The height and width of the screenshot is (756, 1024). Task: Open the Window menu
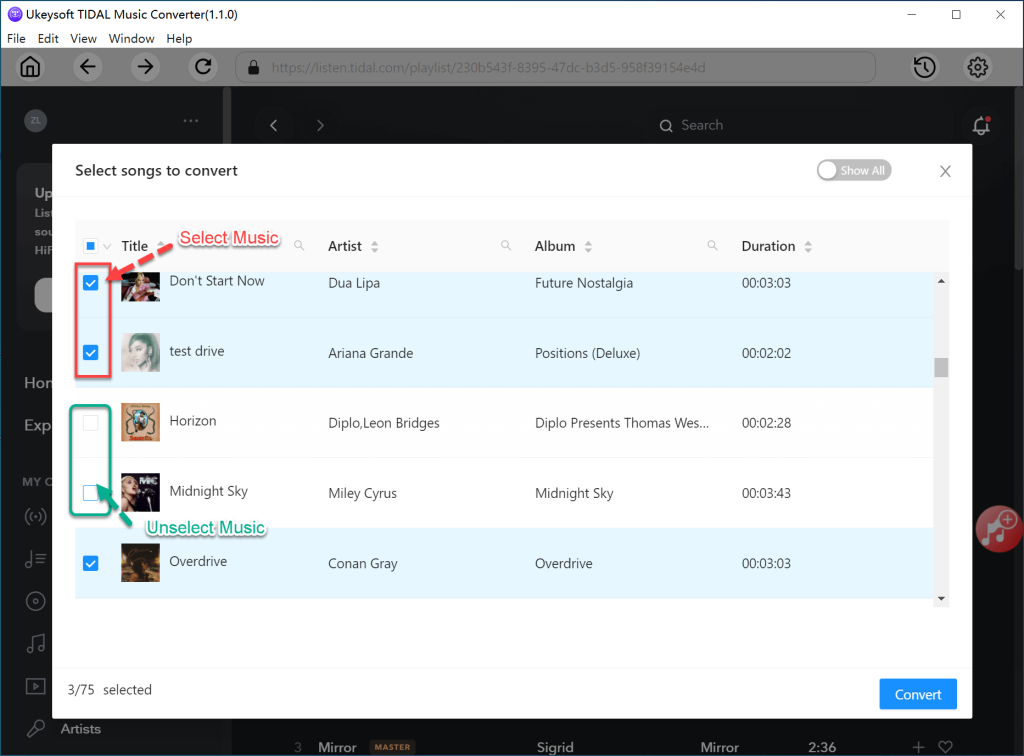point(131,38)
